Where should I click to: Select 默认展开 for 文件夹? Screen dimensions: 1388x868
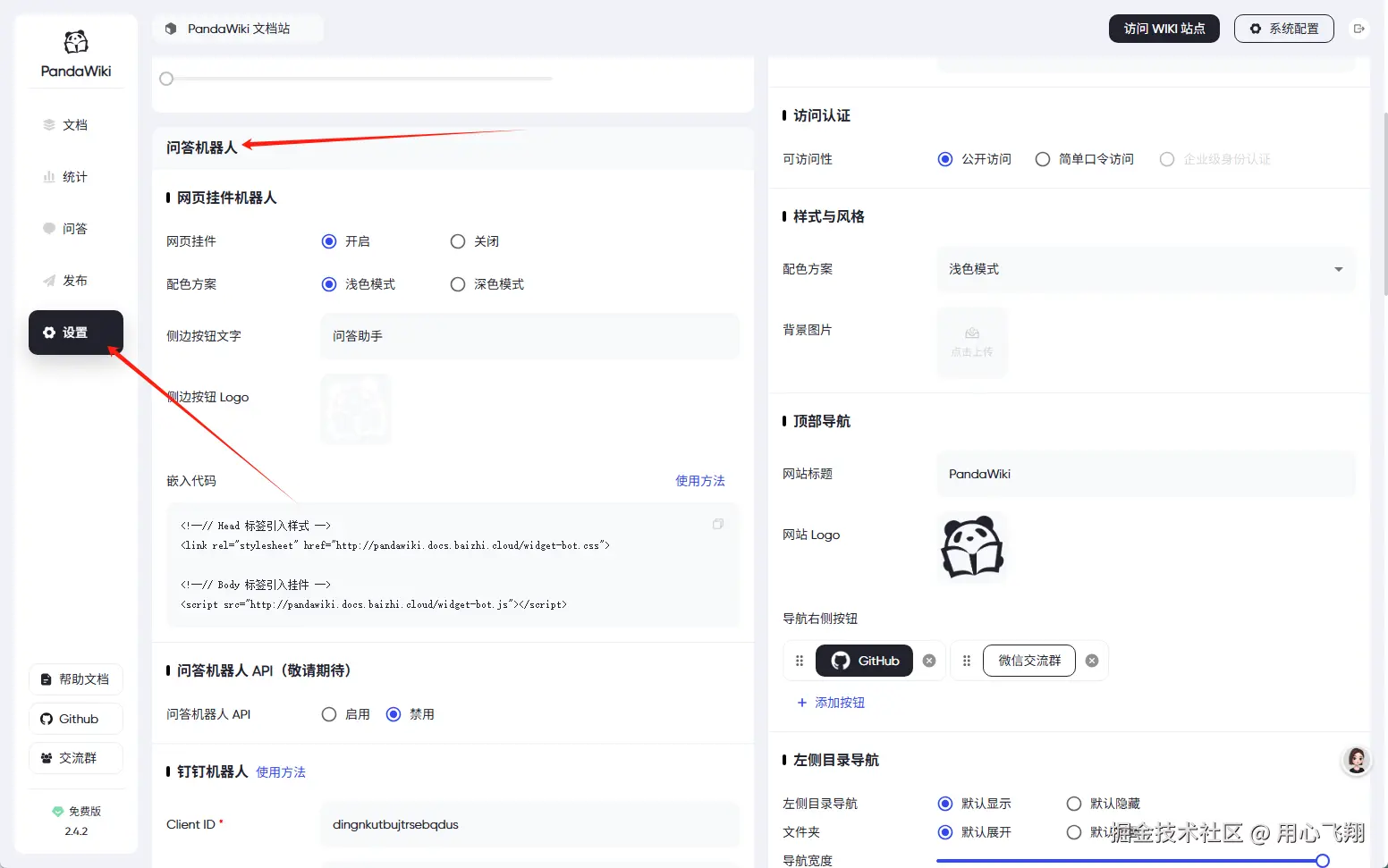[x=945, y=832]
